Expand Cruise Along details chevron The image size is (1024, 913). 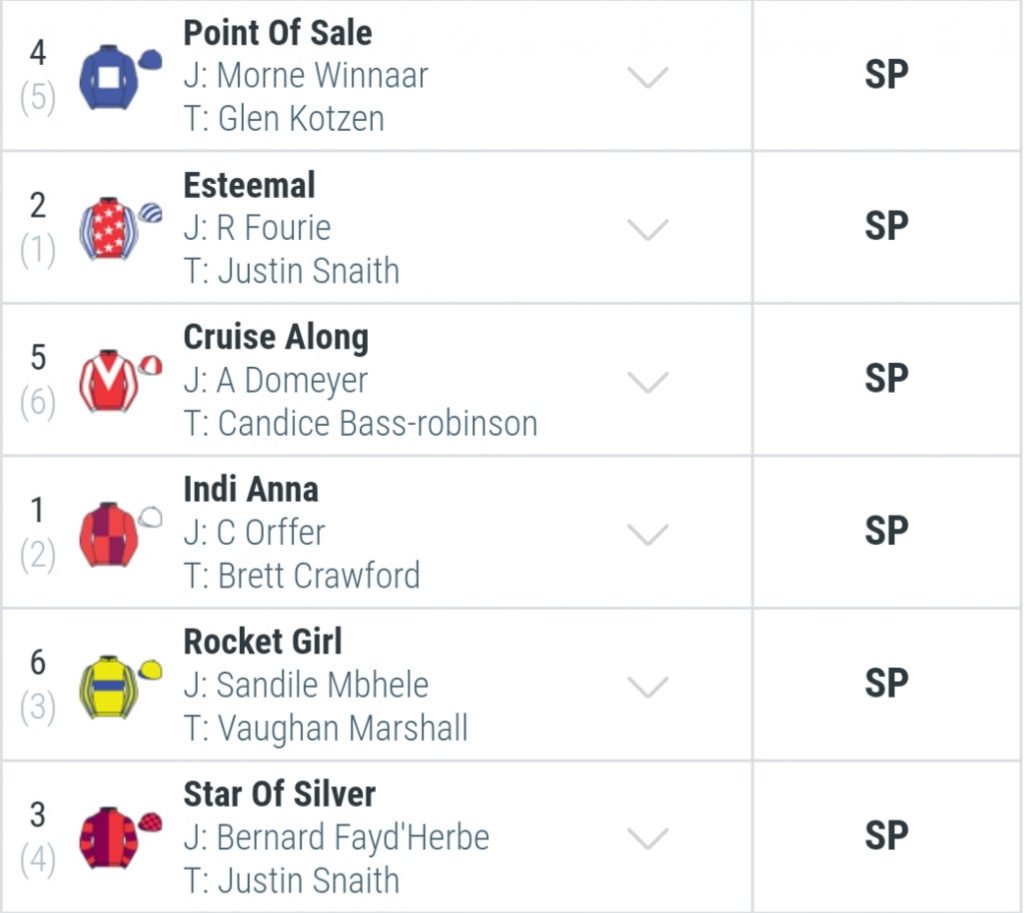click(x=647, y=382)
